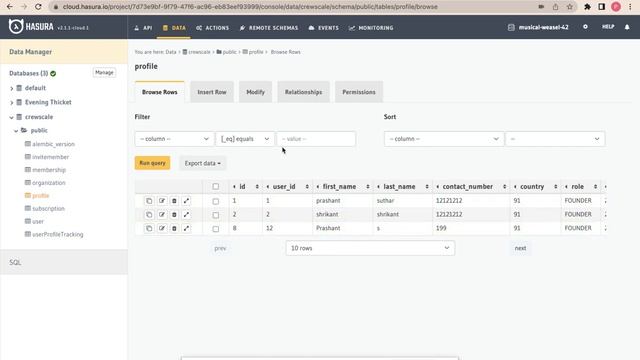Open the Monitoring navigation item
The image size is (640, 360).
(371, 28)
